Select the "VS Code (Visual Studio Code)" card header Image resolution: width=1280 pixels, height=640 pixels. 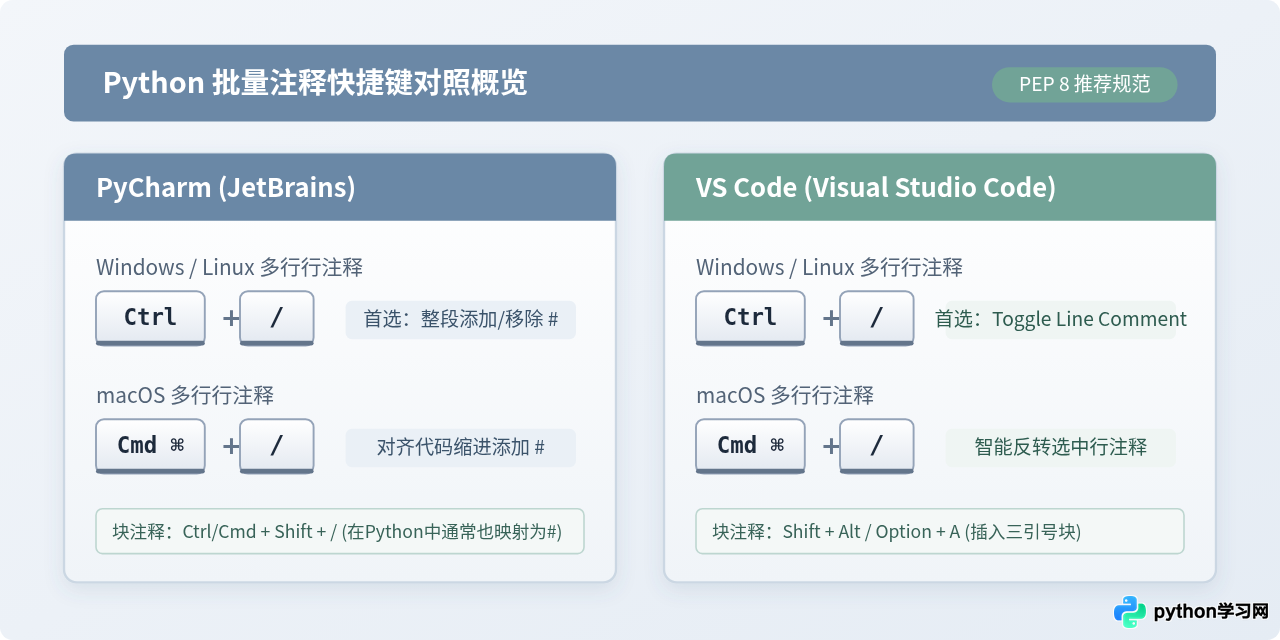[940, 187]
